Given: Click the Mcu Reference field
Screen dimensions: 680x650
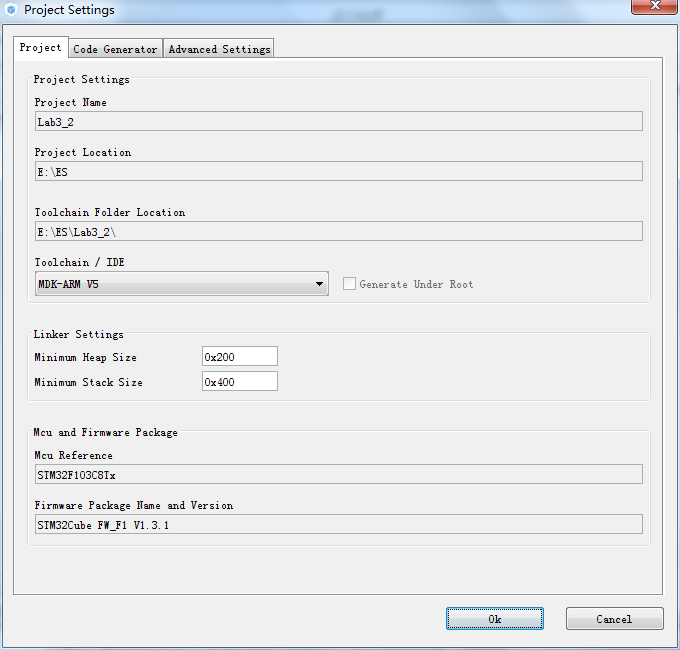Looking at the screenshot, I should (x=338, y=474).
